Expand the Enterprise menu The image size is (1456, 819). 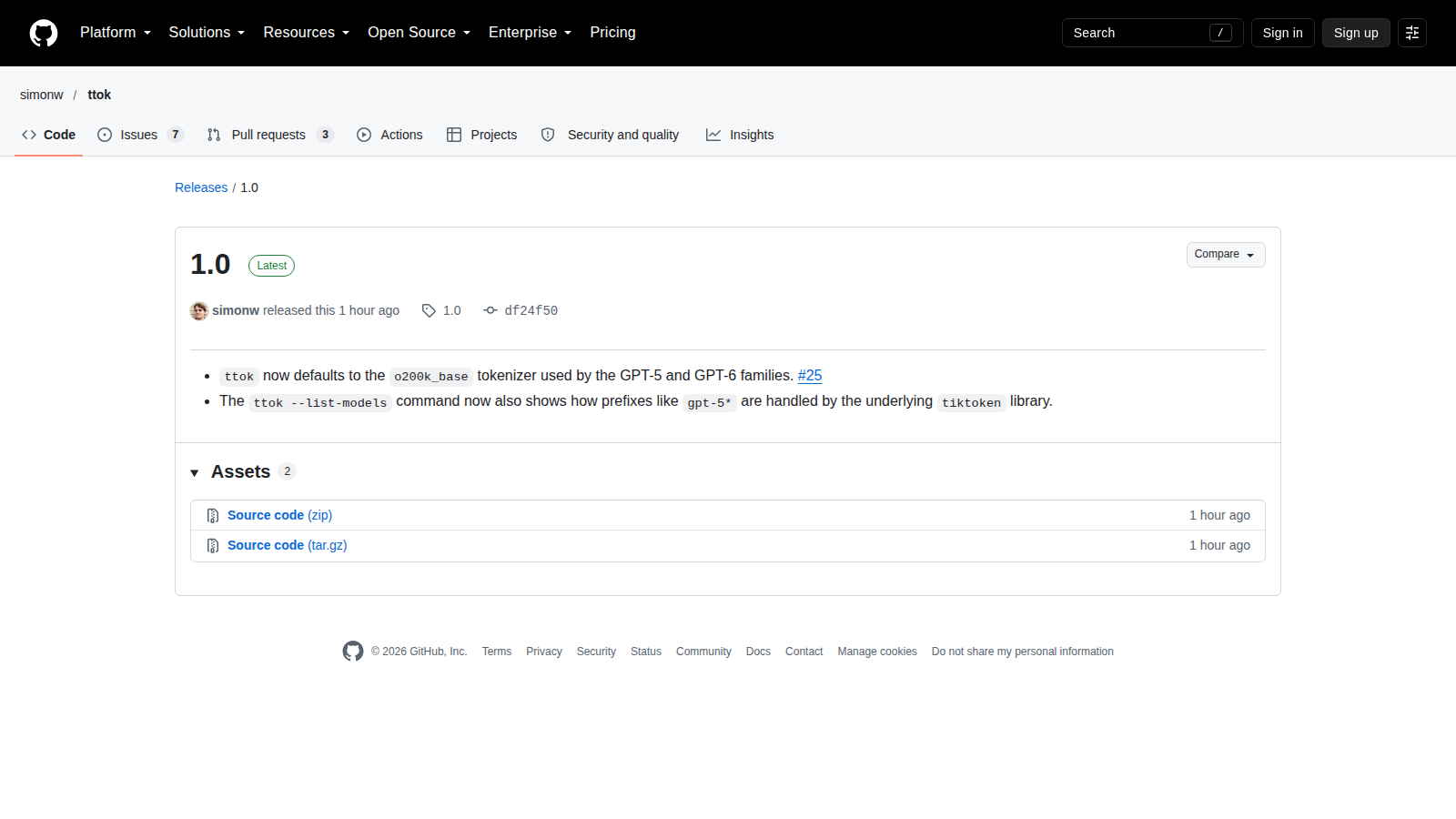(530, 33)
